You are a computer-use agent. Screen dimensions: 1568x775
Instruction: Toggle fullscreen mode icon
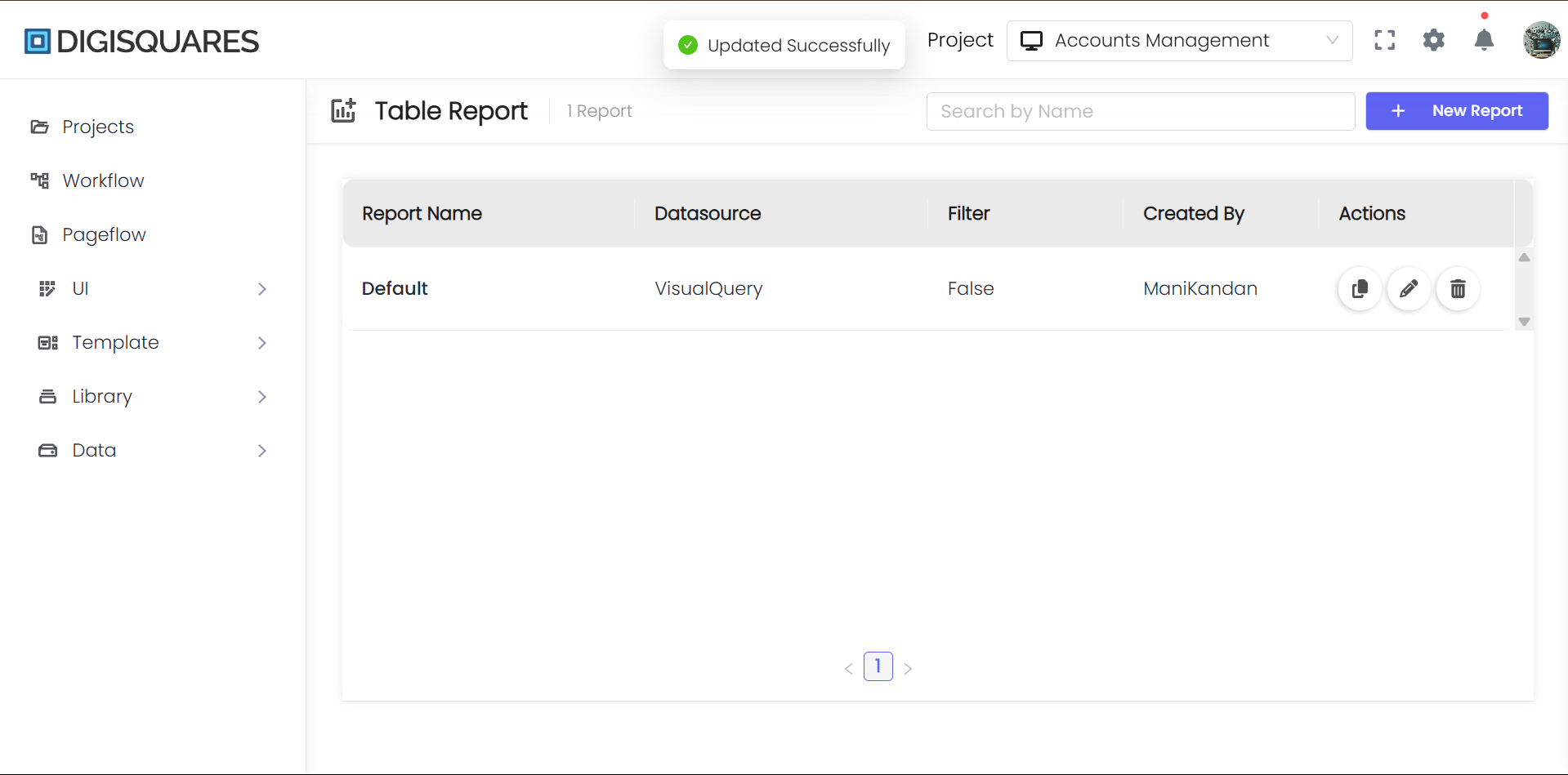pos(1384,40)
